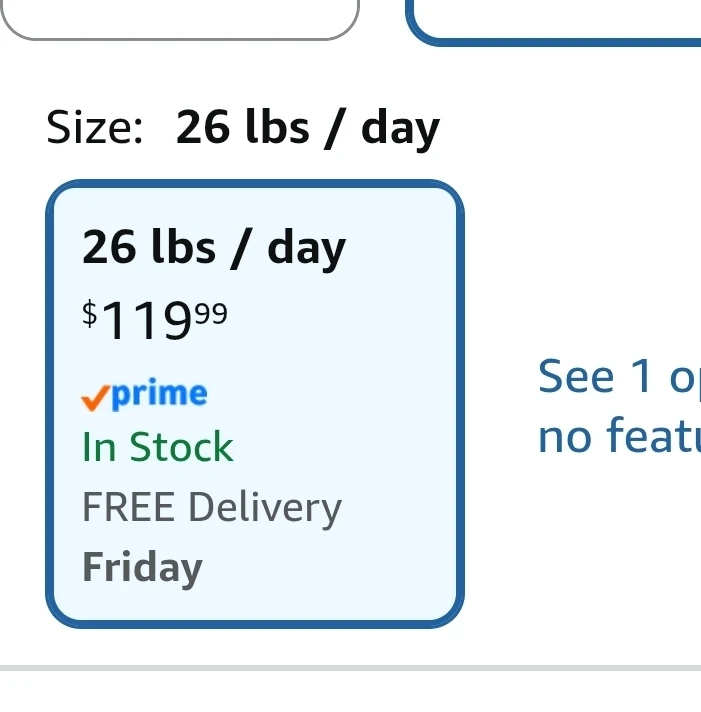Click the gray divider line below the card
This screenshot has width=701, height=712.
point(350,668)
